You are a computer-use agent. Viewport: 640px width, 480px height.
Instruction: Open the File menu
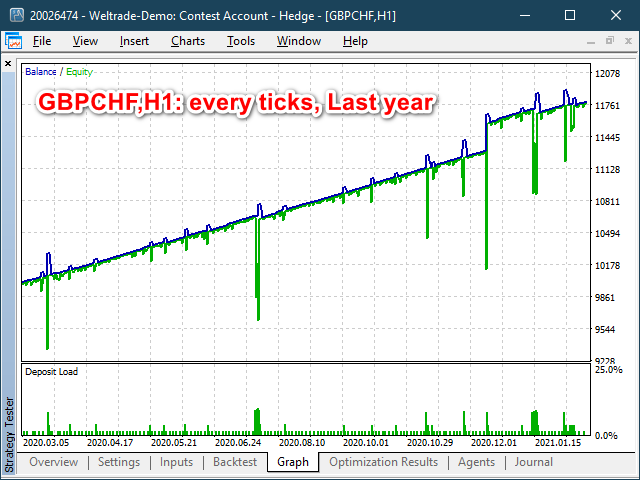(42, 41)
